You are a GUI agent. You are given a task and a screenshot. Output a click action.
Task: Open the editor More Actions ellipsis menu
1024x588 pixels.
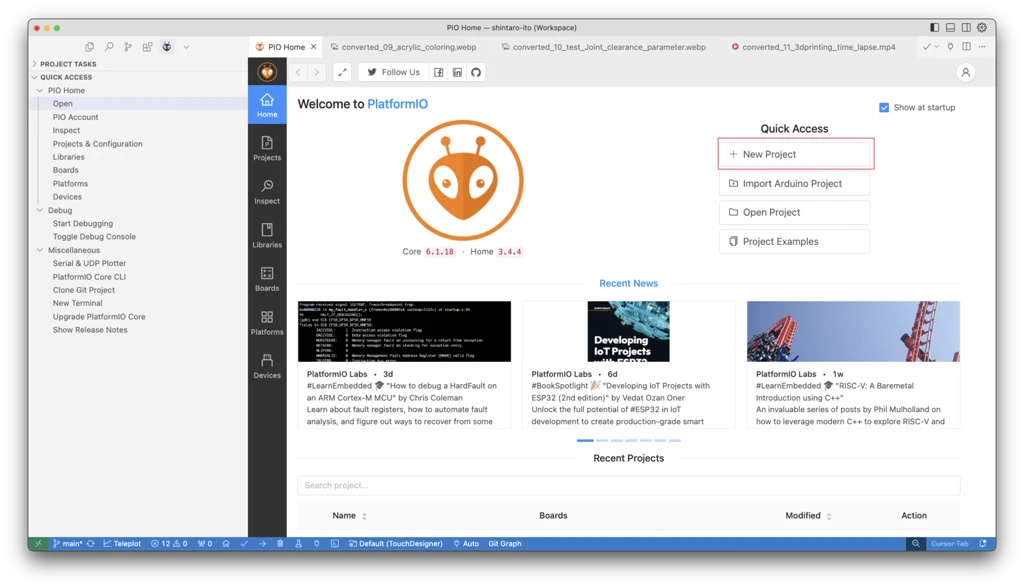982,47
